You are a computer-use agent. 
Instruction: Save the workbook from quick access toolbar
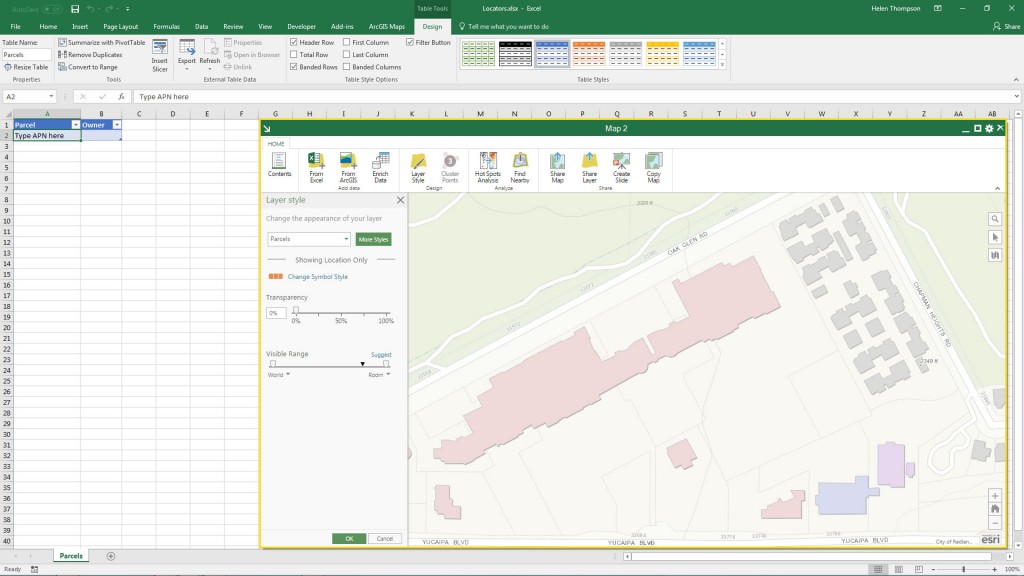(75, 8)
